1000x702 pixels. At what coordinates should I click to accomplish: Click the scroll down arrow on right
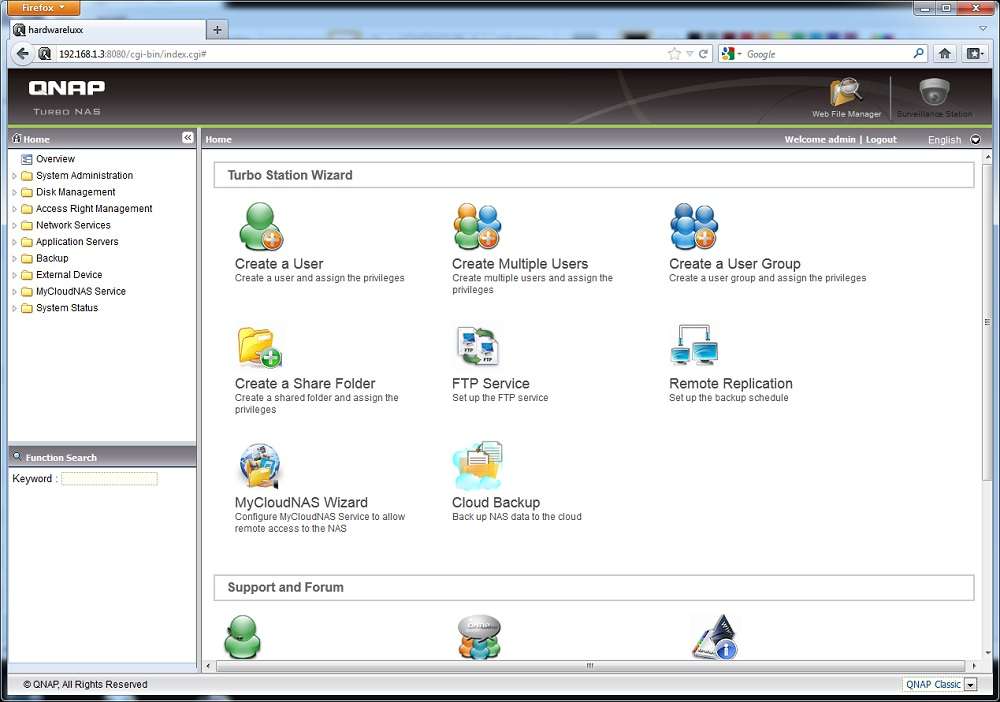click(988, 654)
